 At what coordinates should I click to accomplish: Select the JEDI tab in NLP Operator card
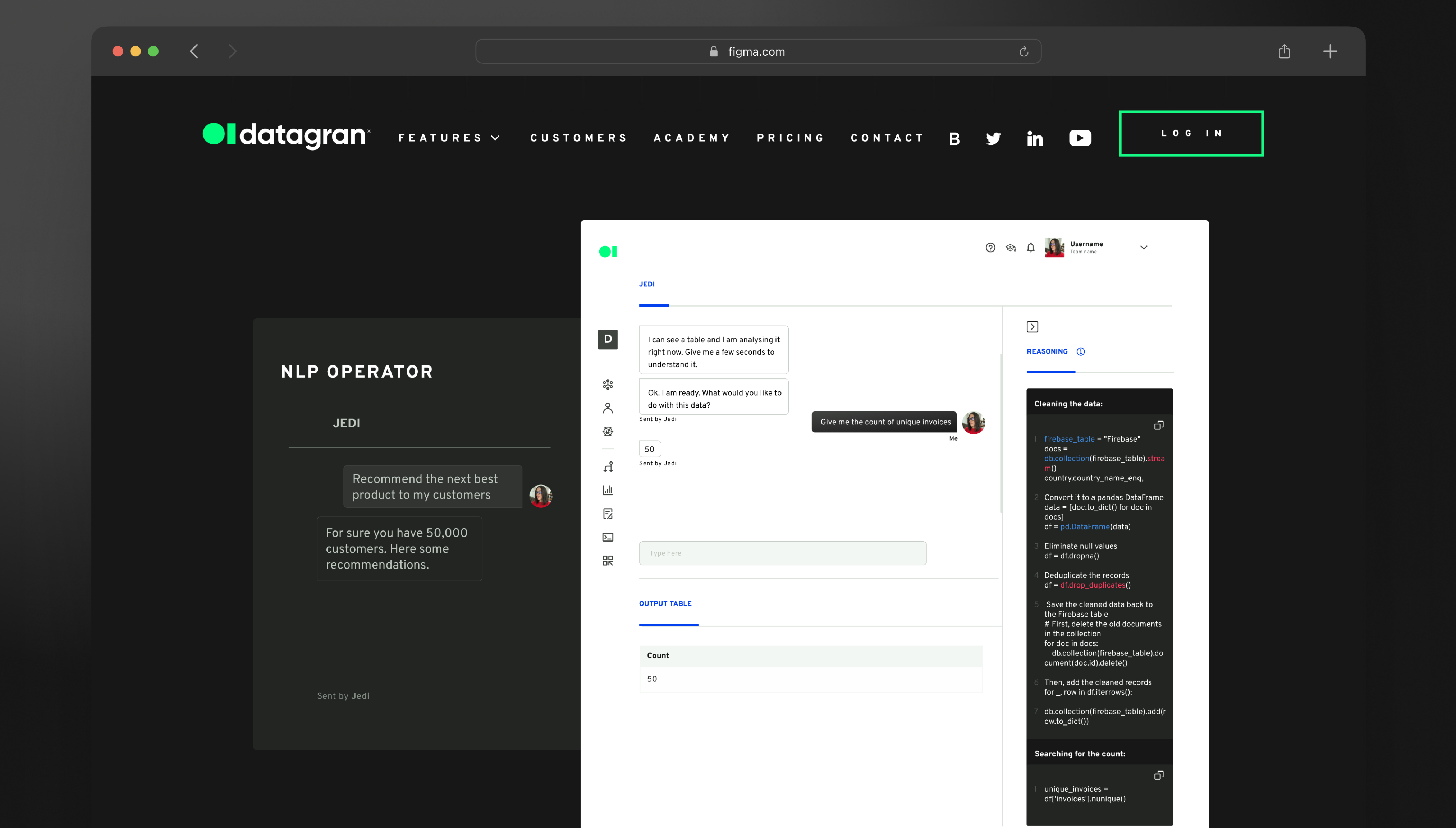coord(346,423)
